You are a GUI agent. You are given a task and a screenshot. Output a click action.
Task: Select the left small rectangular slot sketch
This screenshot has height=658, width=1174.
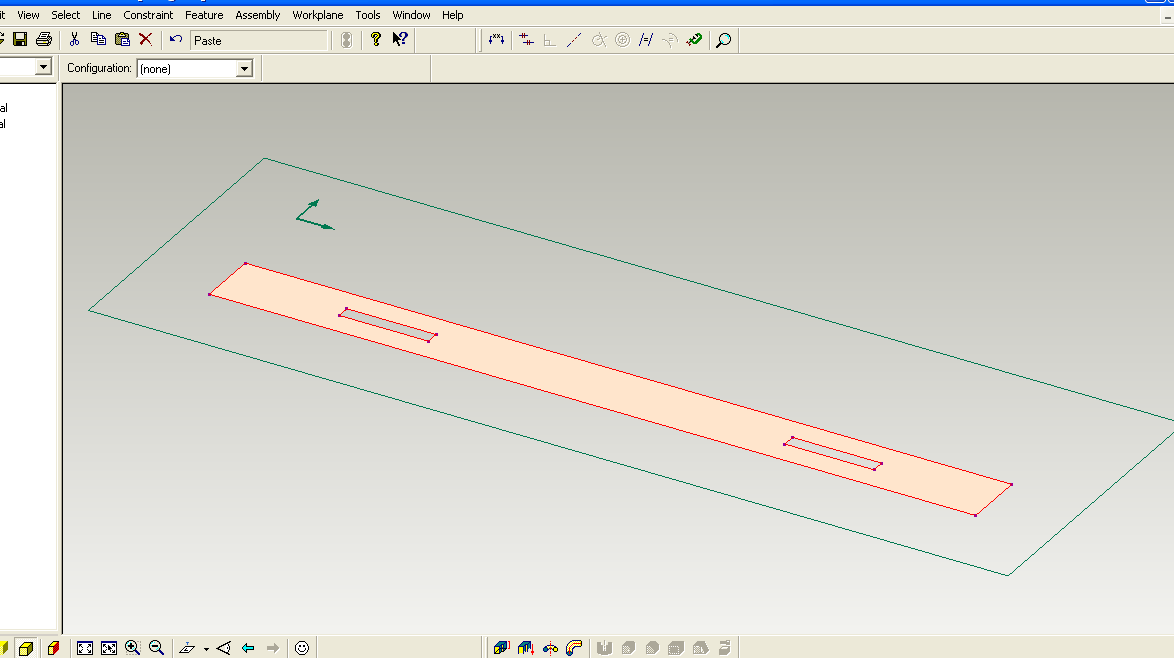point(388,325)
